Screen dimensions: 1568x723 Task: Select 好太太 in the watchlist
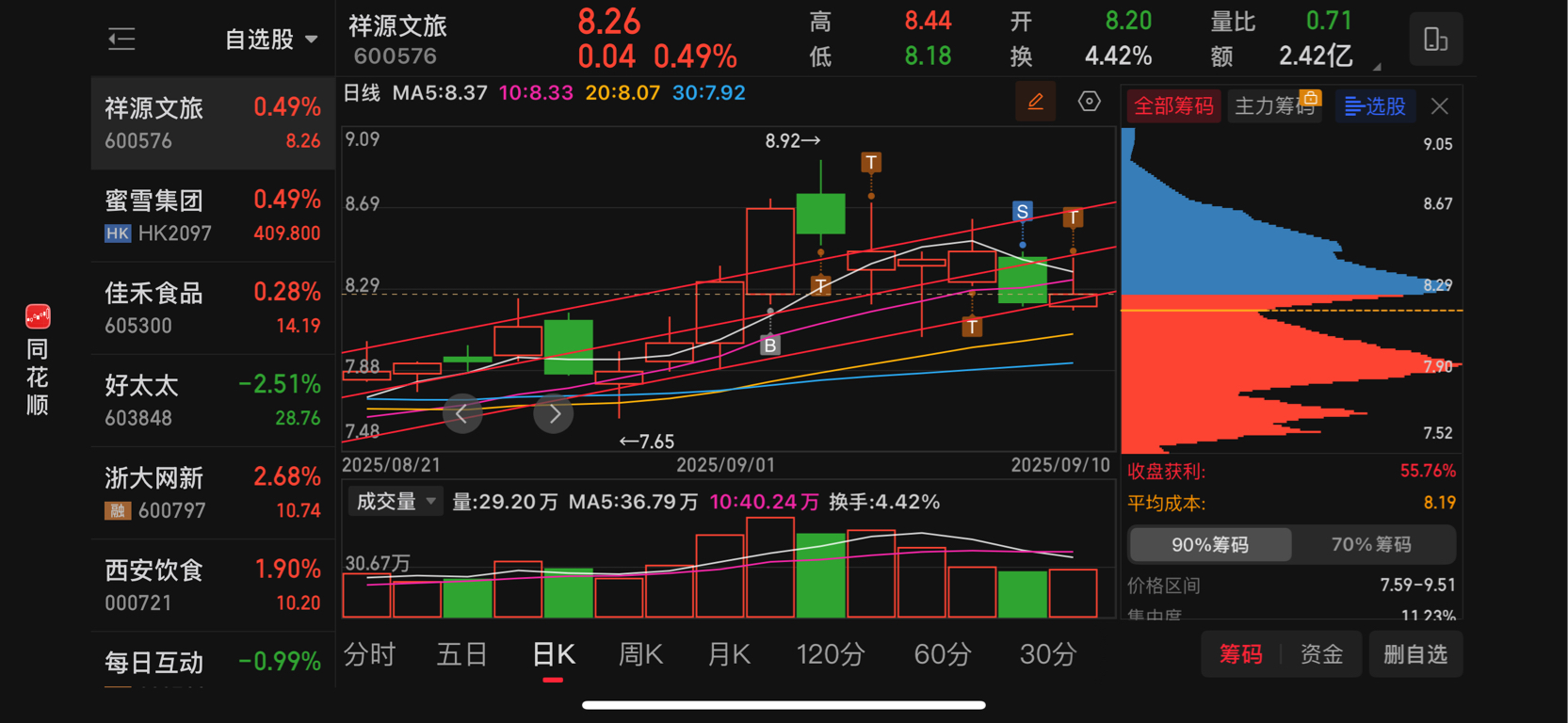point(213,400)
